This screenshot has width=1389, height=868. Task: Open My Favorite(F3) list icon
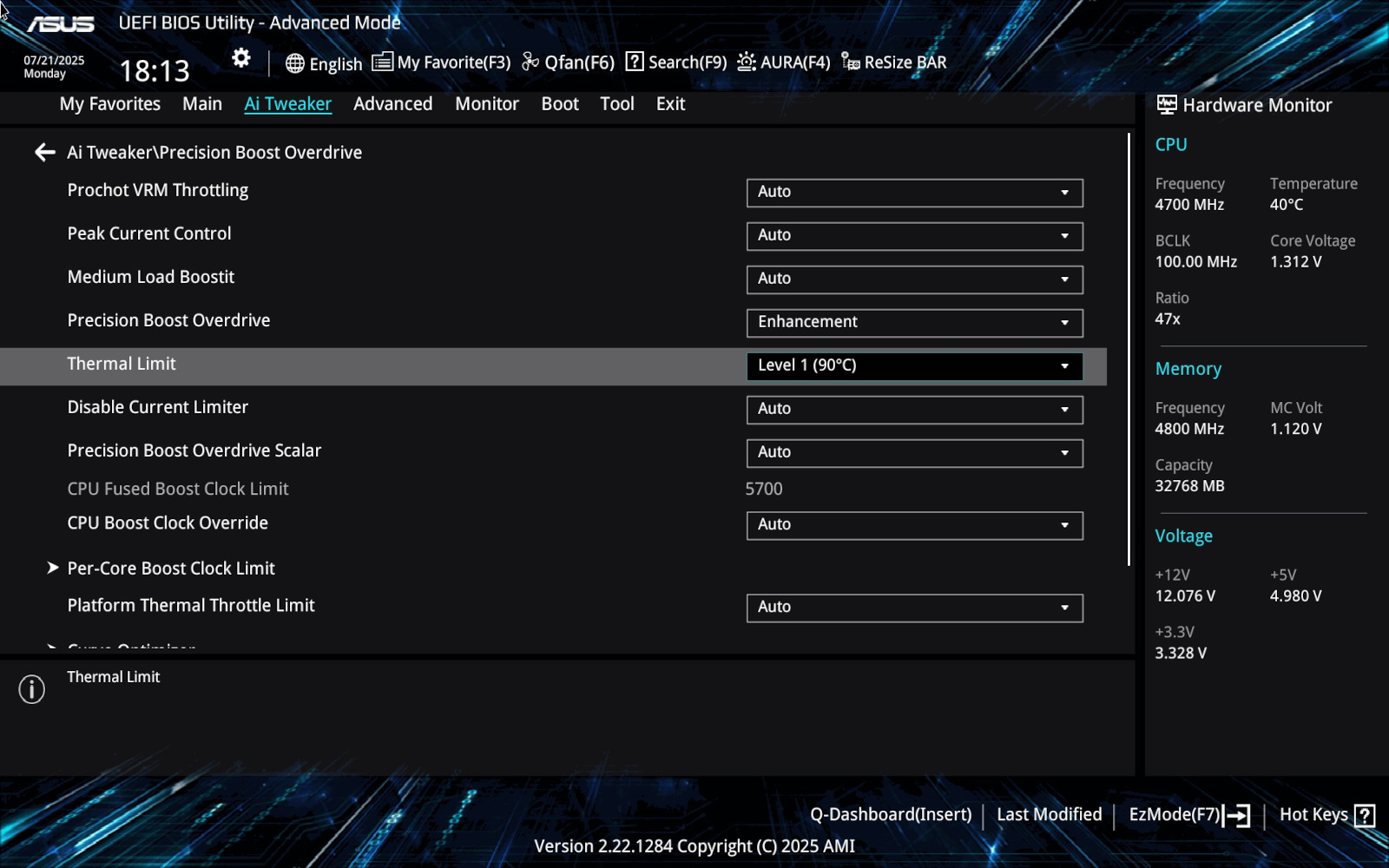click(x=382, y=62)
